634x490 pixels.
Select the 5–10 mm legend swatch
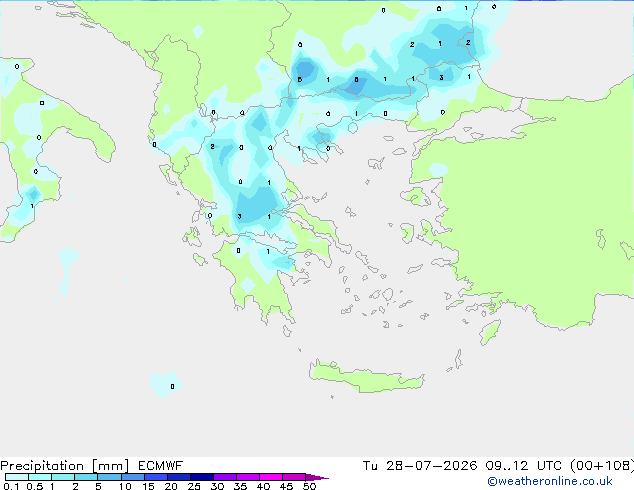[109, 477]
